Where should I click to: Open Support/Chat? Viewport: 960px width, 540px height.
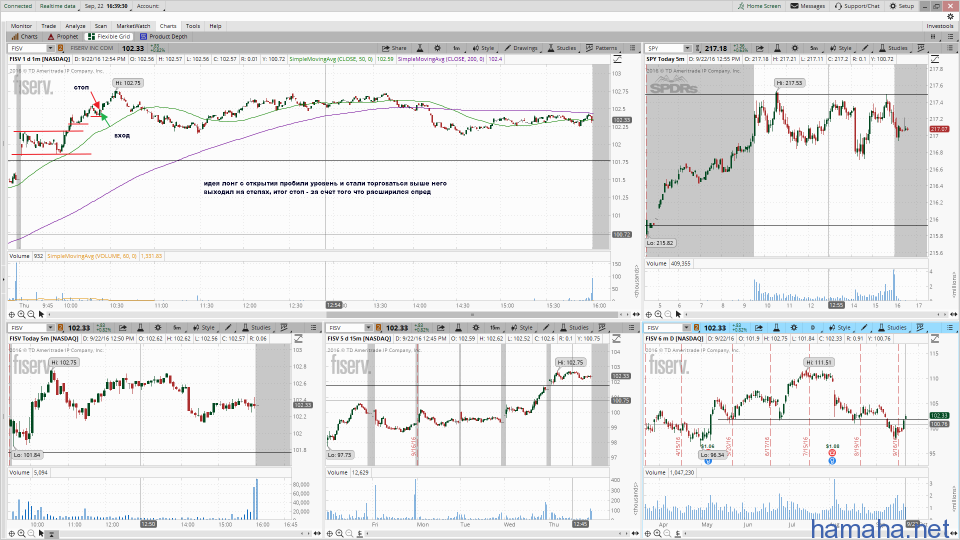(857, 6)
